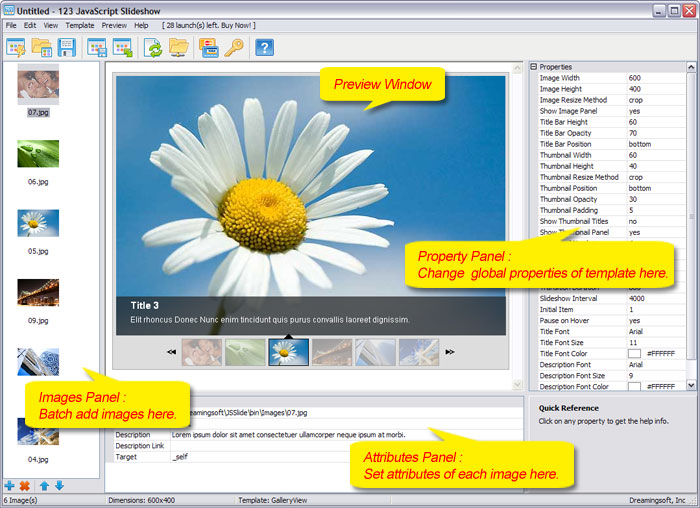Open registration with the key icon

(233, 47)
